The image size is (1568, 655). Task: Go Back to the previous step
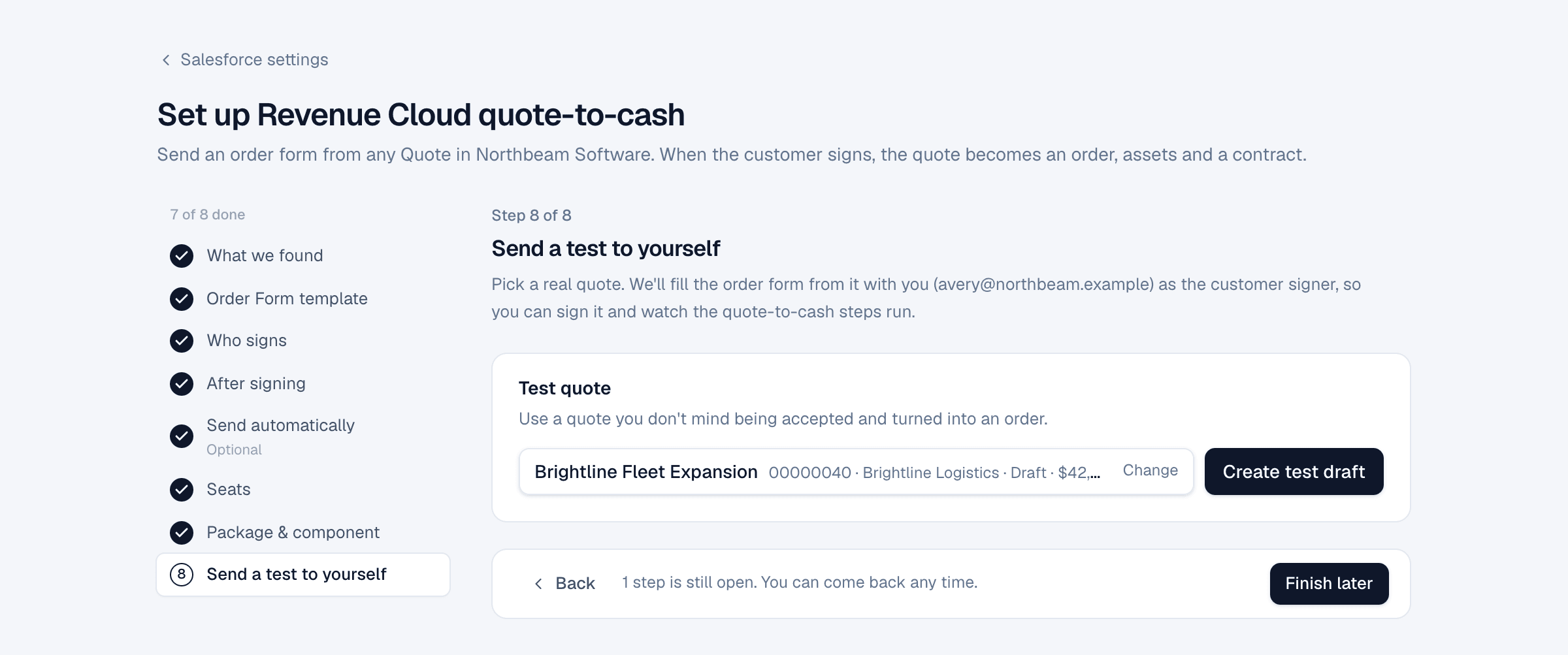[x=564, y=584]
